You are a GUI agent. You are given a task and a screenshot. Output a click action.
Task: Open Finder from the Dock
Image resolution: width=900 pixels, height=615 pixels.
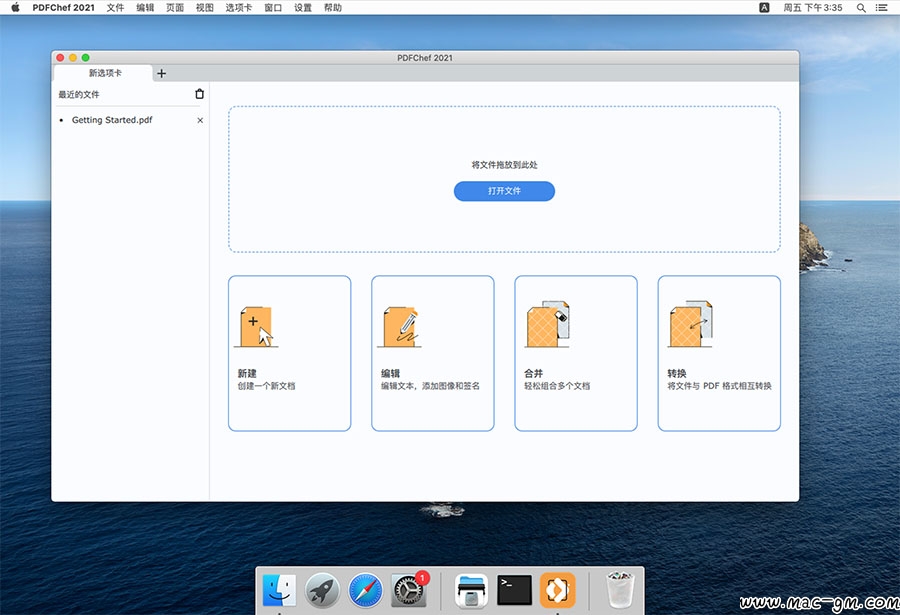[x=280, y=590]
